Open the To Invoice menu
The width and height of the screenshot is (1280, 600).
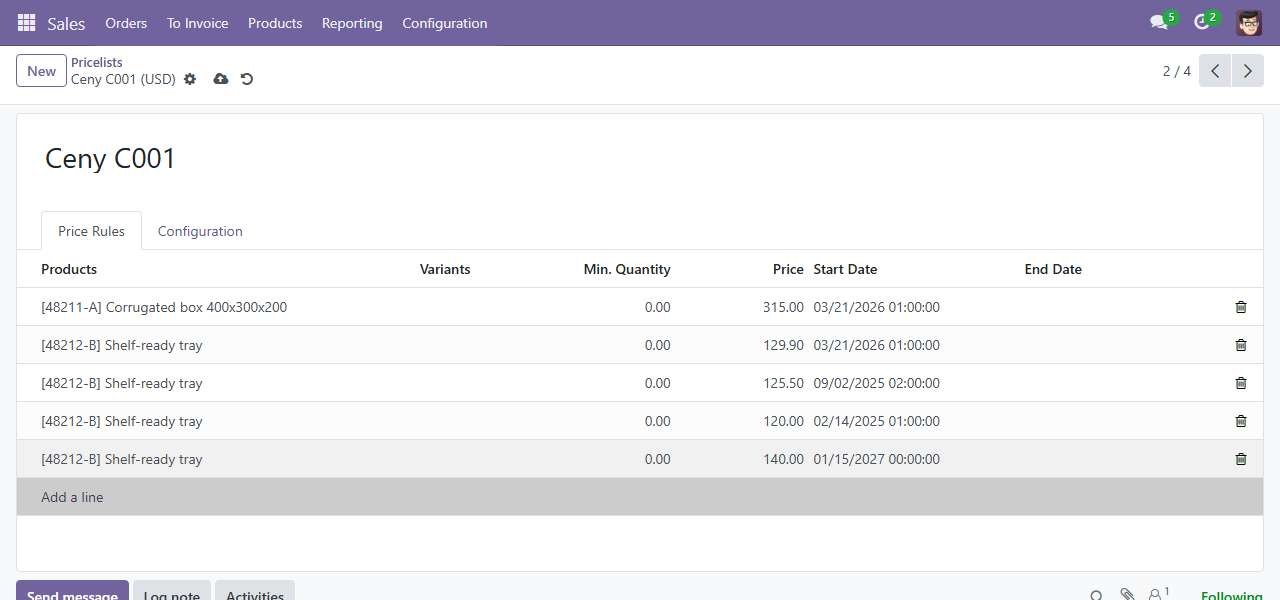(197, 23)
